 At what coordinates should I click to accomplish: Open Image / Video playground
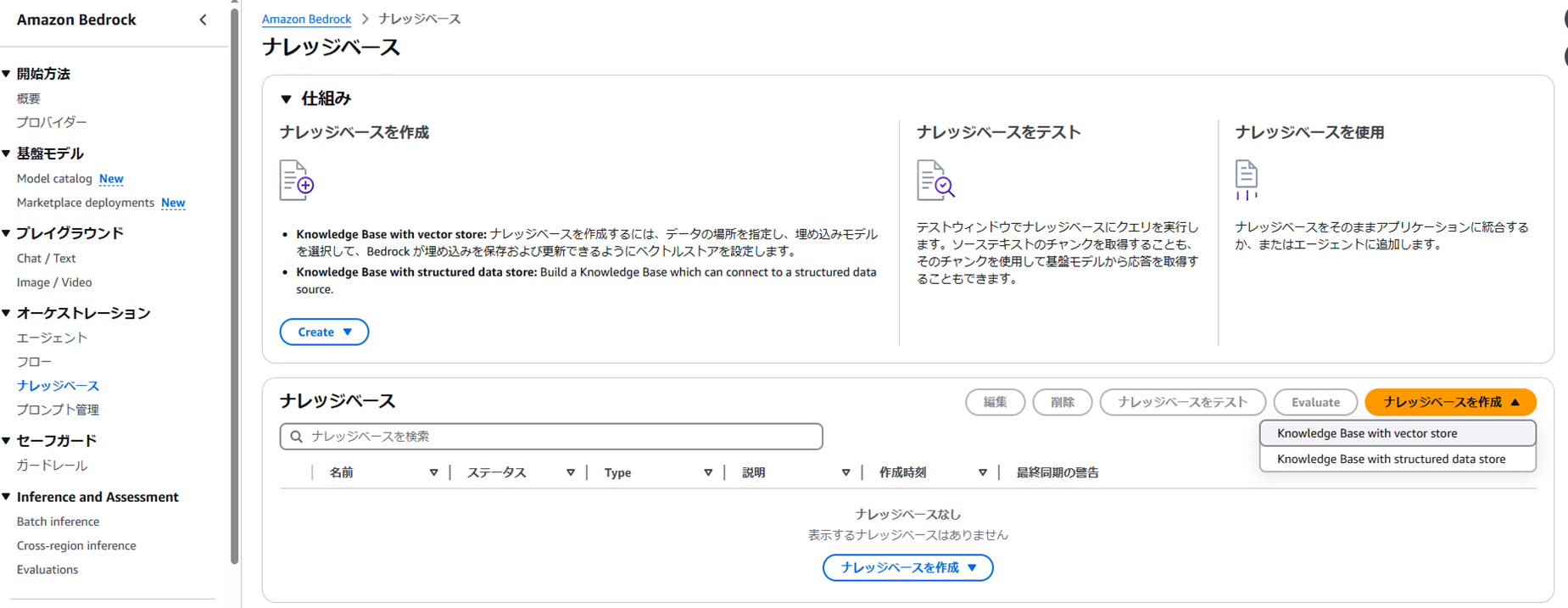(x=54, y=282)
